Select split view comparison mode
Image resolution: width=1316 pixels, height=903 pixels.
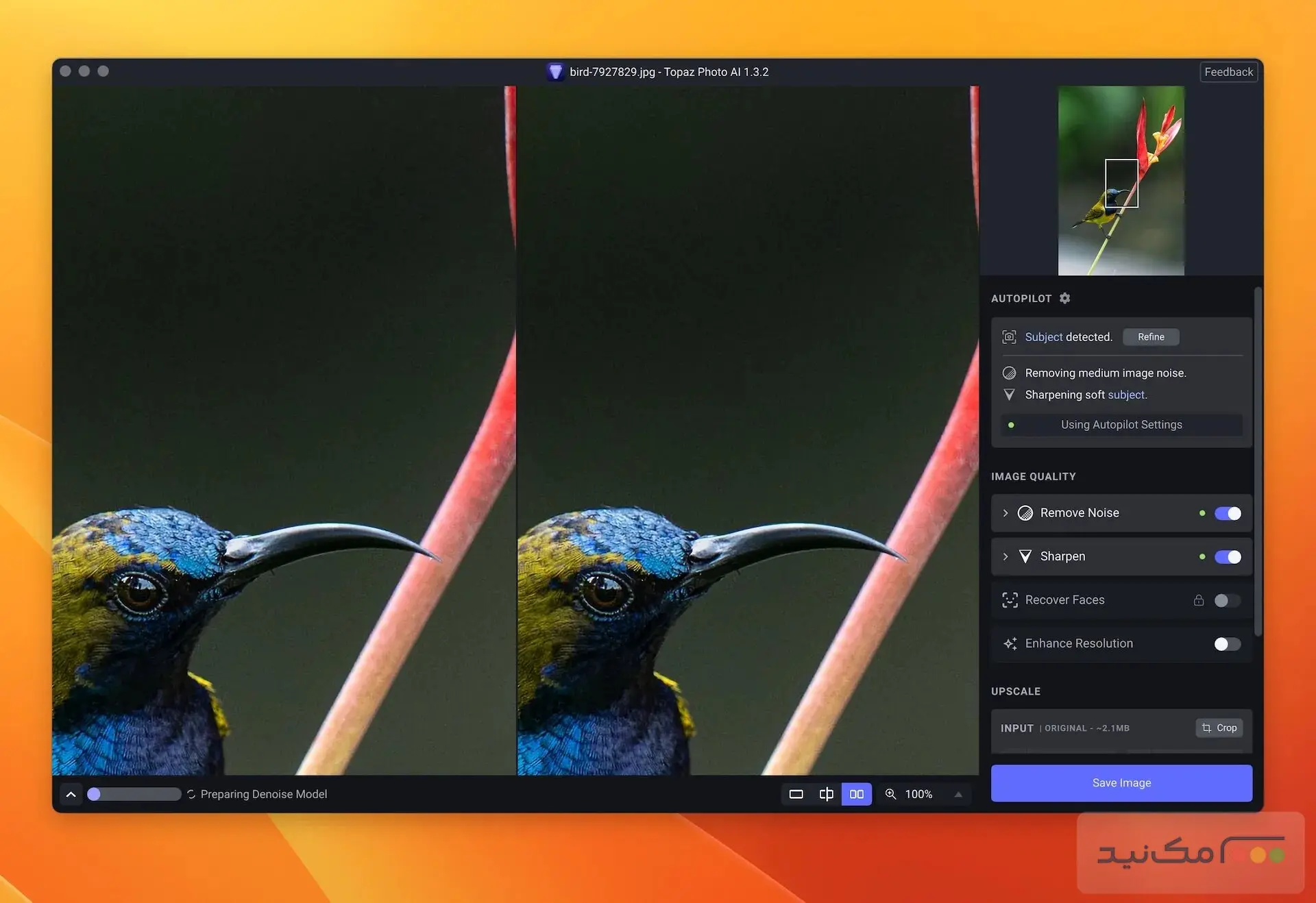pyautogui.click(x=826, y=794)
